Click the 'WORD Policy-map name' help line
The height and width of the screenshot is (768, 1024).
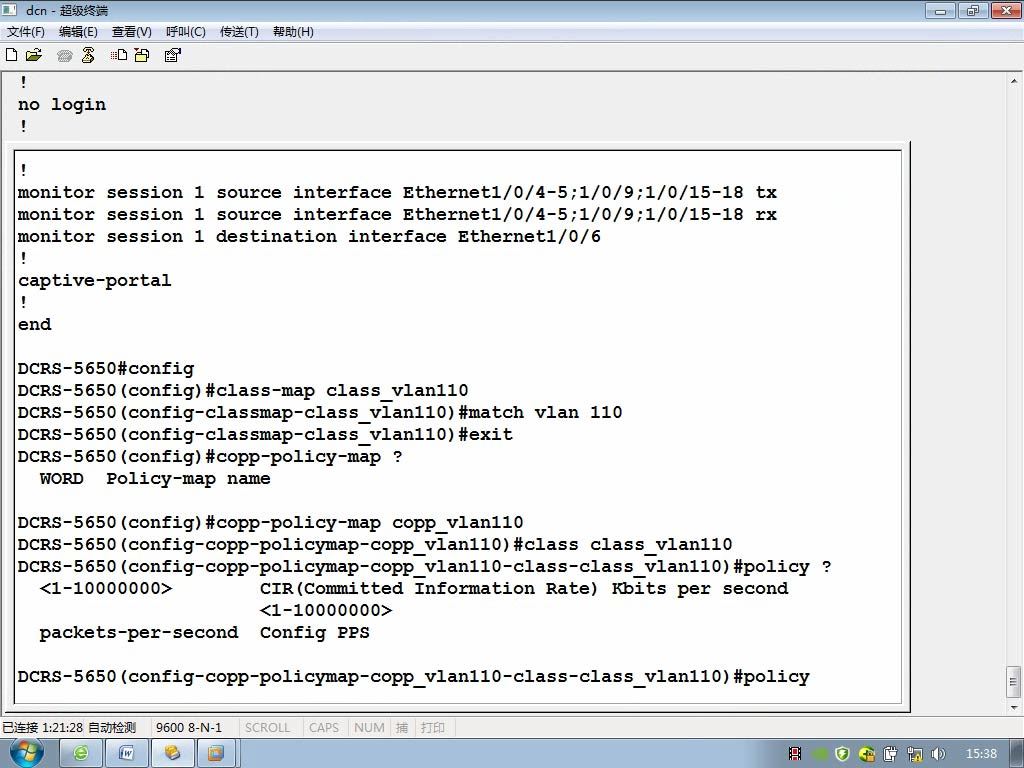click(x=155, y=479)
